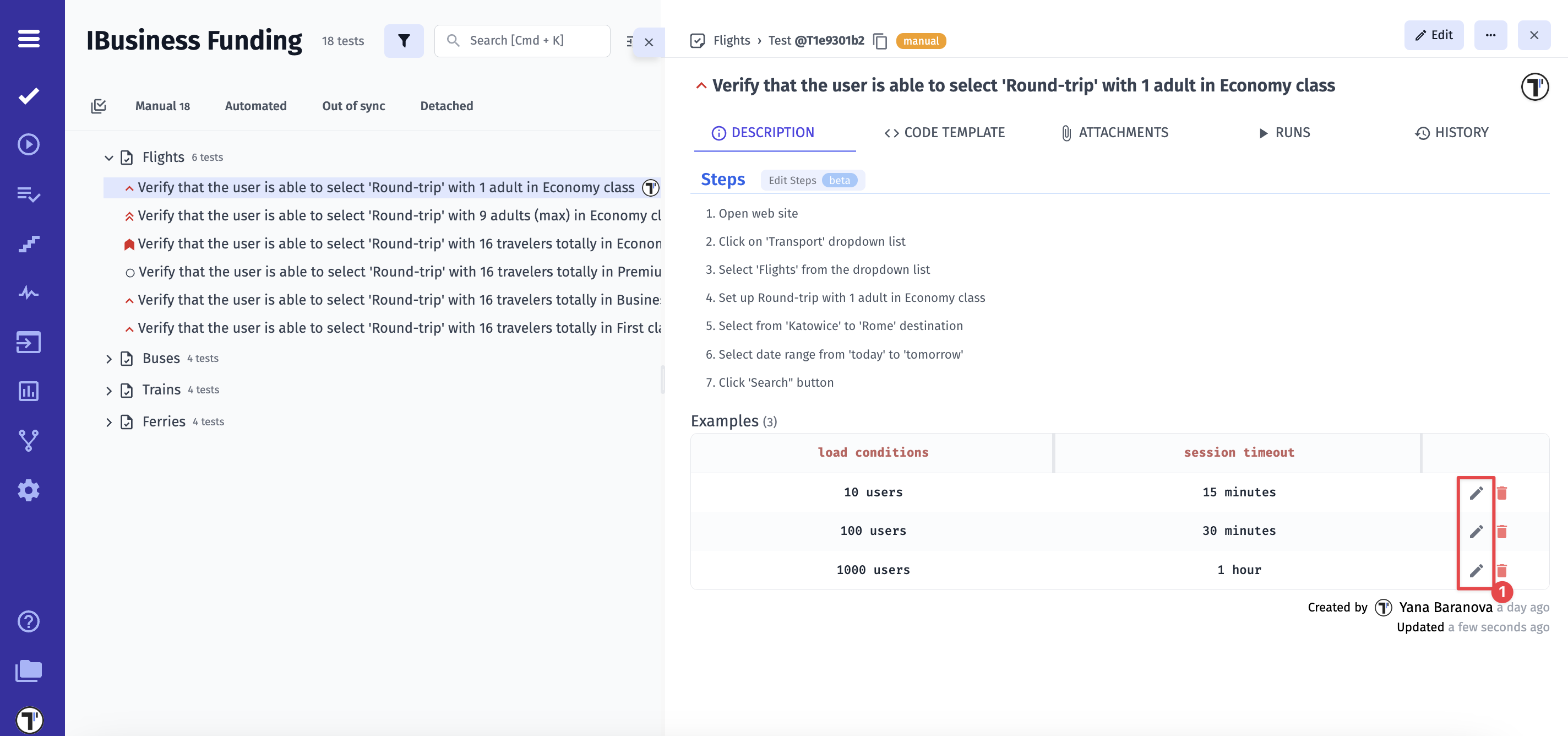The image size is (1568, 736).
Task: Click the filter funnel icon
Action: point(404,41)
